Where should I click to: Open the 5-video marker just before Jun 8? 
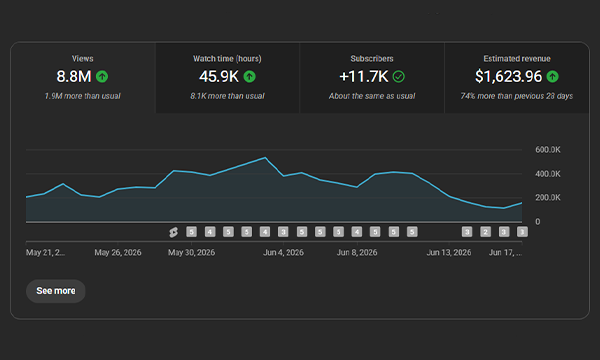(x=338, y=232)
